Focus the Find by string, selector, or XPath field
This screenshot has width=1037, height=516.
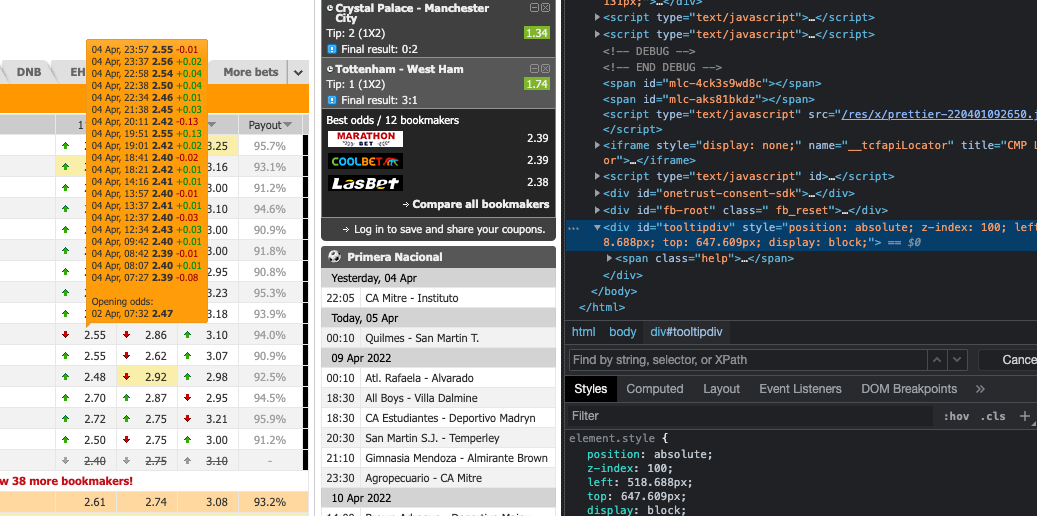point(747,360)
